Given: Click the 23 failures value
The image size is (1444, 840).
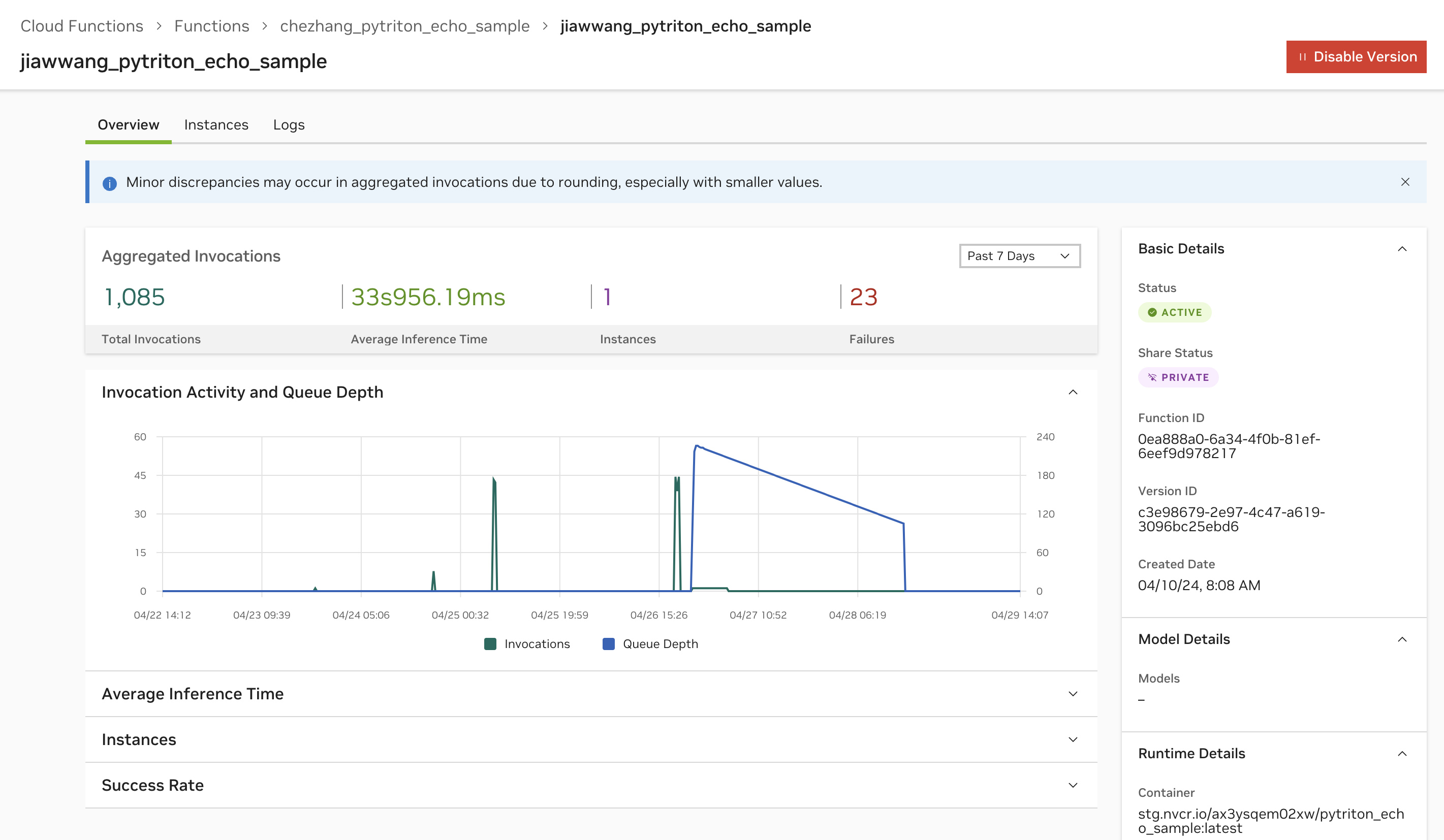Looking at the screenshot, I should click(x=863, y=297).
